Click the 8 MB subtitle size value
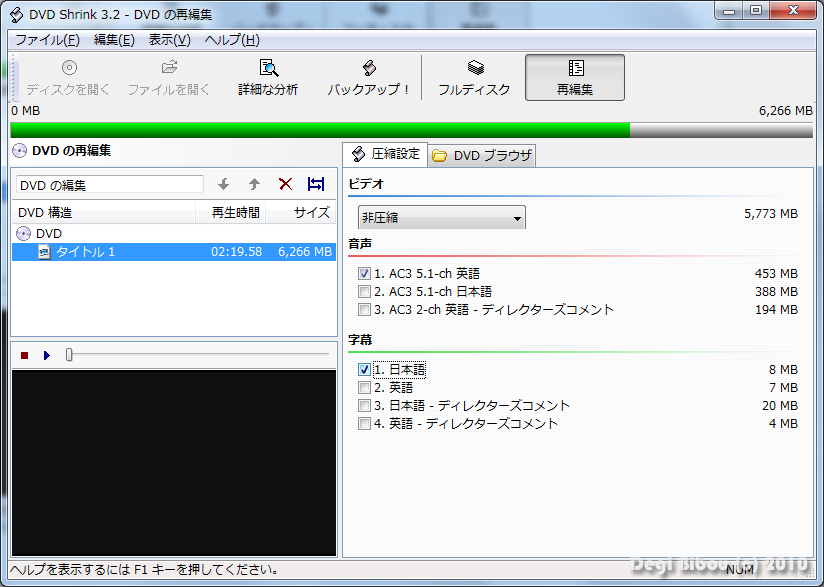The width and height of the screenshot is (824, 587). [783, 369]
